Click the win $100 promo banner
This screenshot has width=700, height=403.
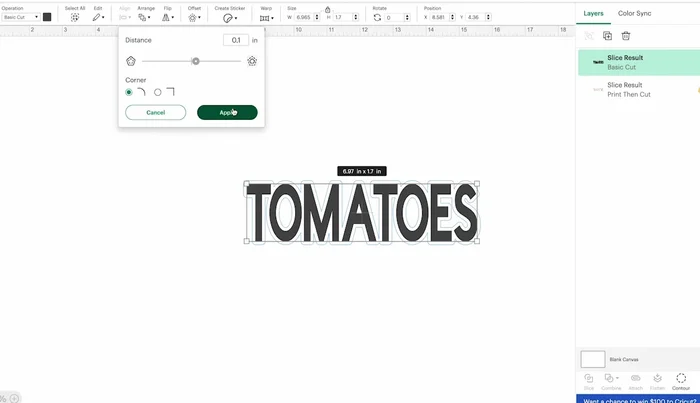[638, 399]
